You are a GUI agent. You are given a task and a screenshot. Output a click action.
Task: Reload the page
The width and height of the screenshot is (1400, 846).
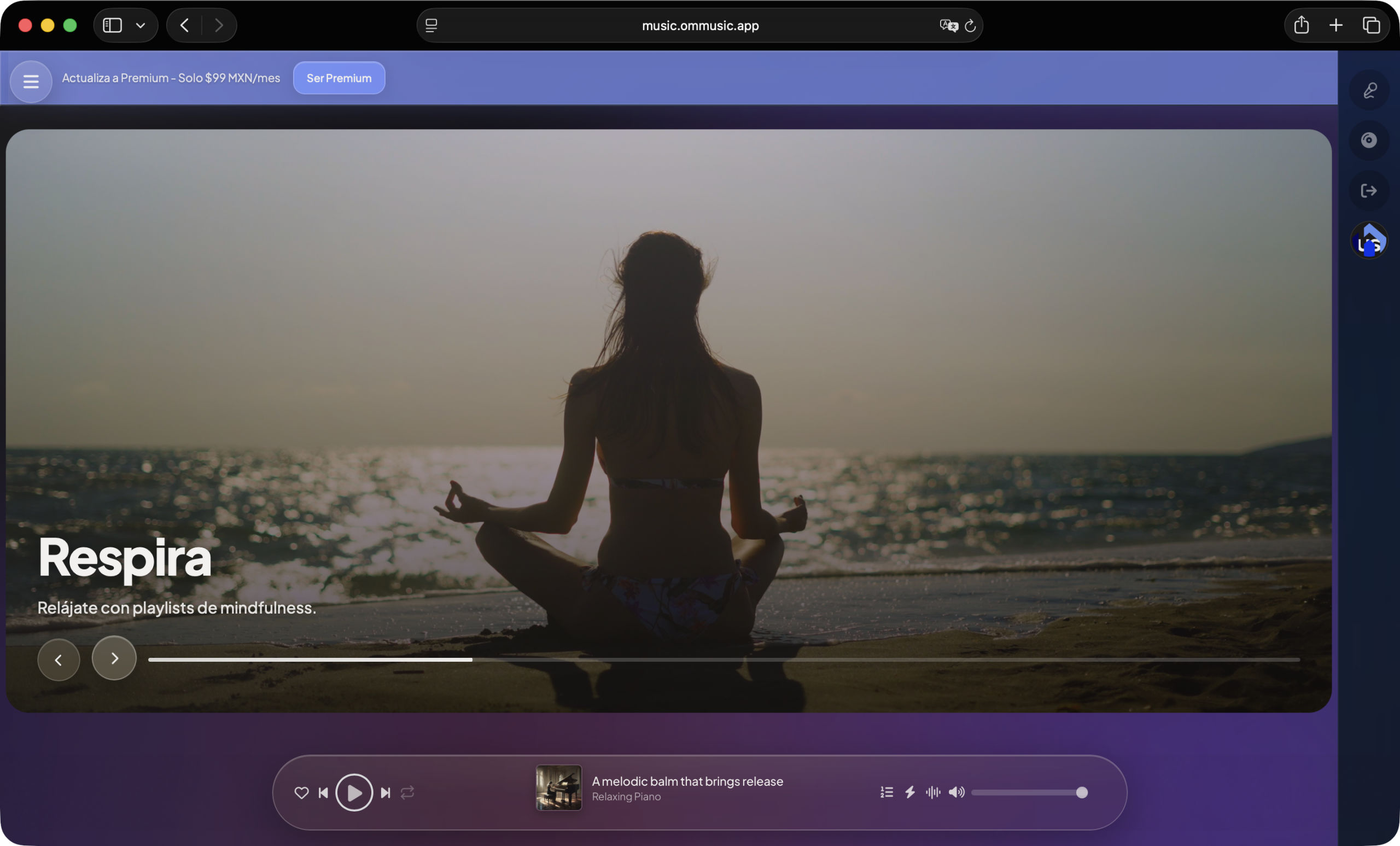[971, 26]
